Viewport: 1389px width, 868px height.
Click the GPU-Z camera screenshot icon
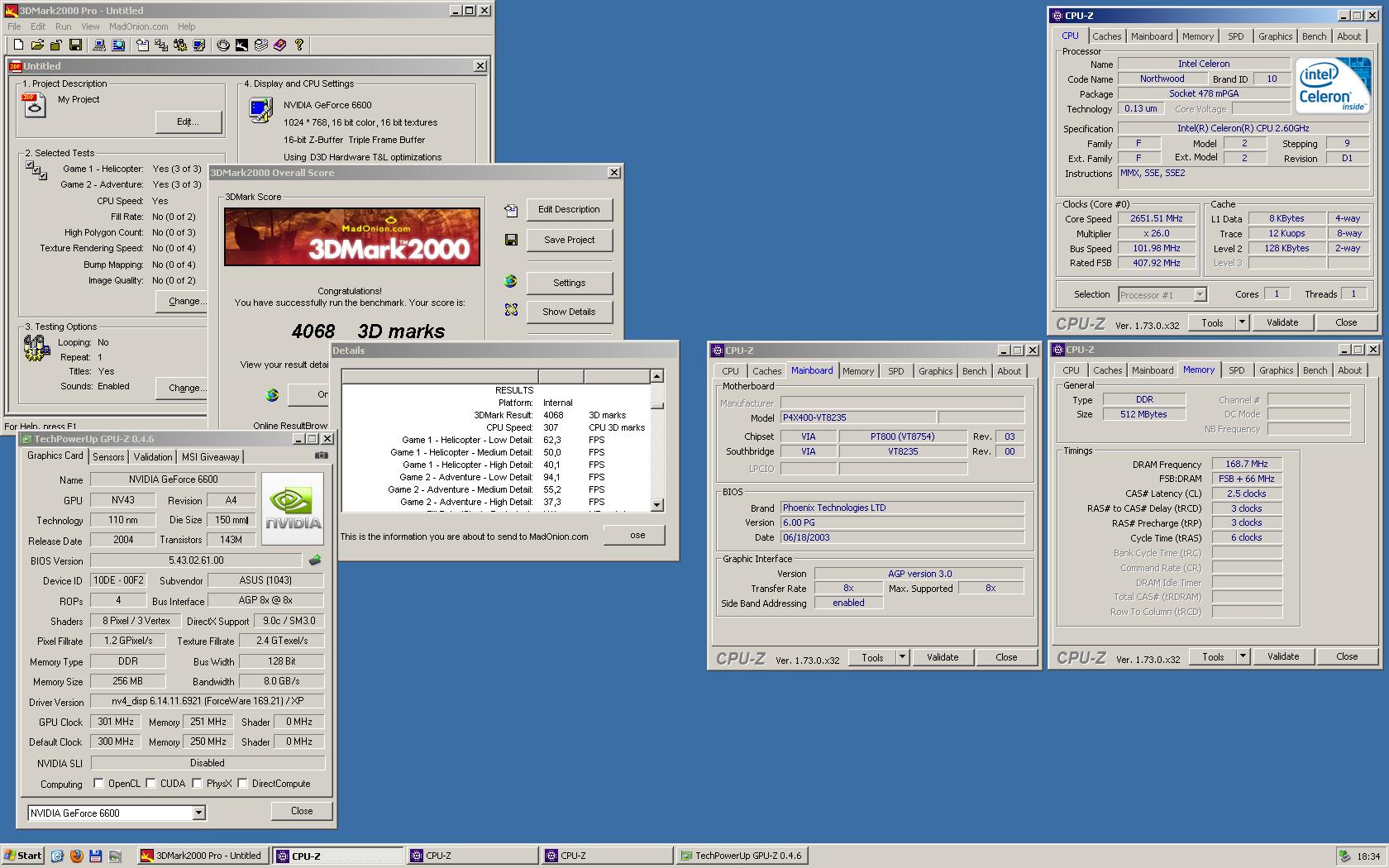tap(322, 455)
